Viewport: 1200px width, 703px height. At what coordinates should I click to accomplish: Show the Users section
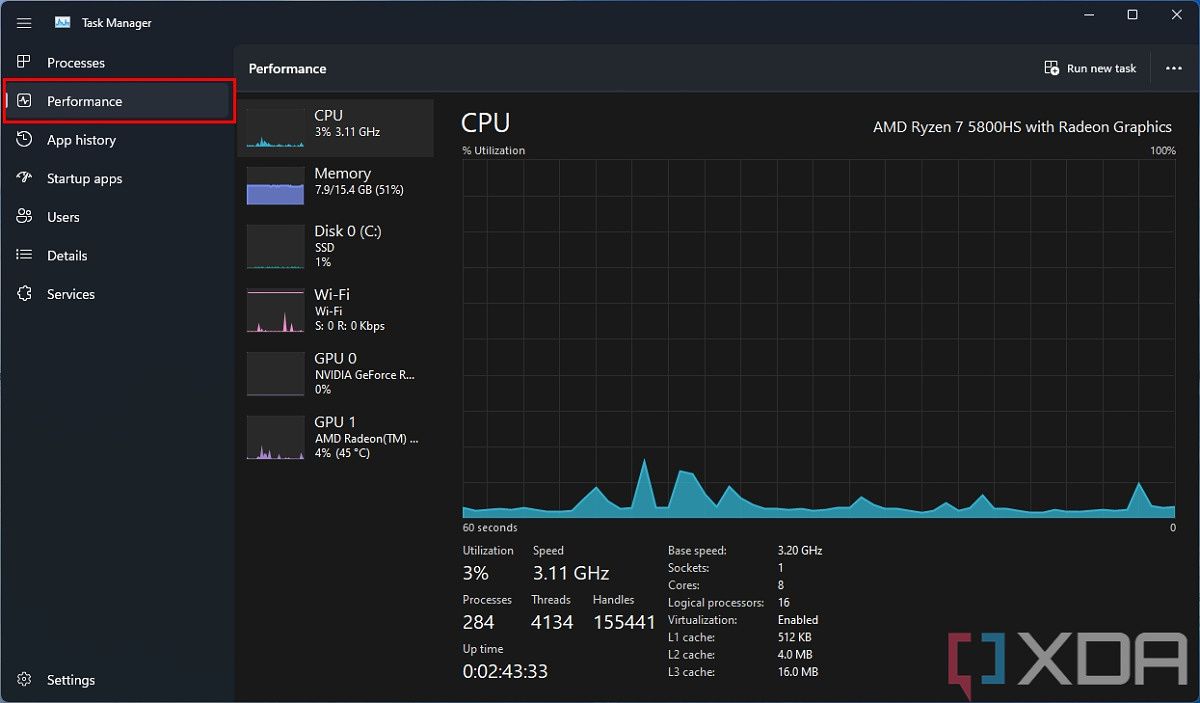(63, 216)
